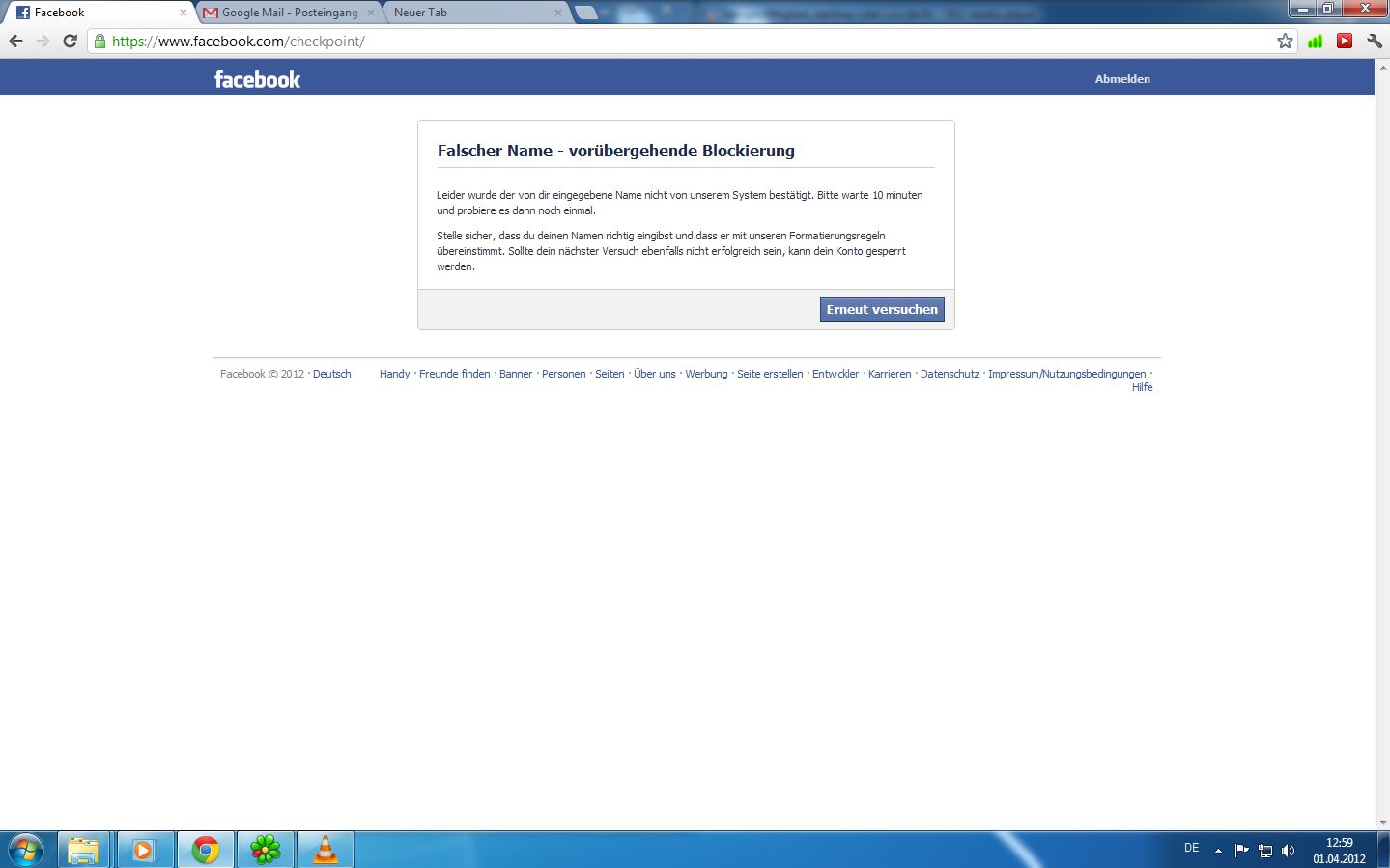This screenshot has width=1390, height=868.
Task: Click the page scrollbar down arrow
Action: (x=1382, y=823)
